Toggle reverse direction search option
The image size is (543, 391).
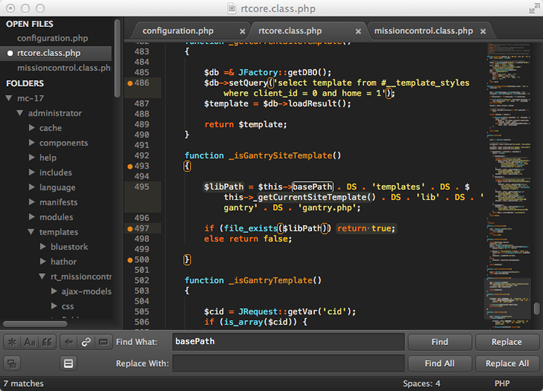[x=69, y=342]
